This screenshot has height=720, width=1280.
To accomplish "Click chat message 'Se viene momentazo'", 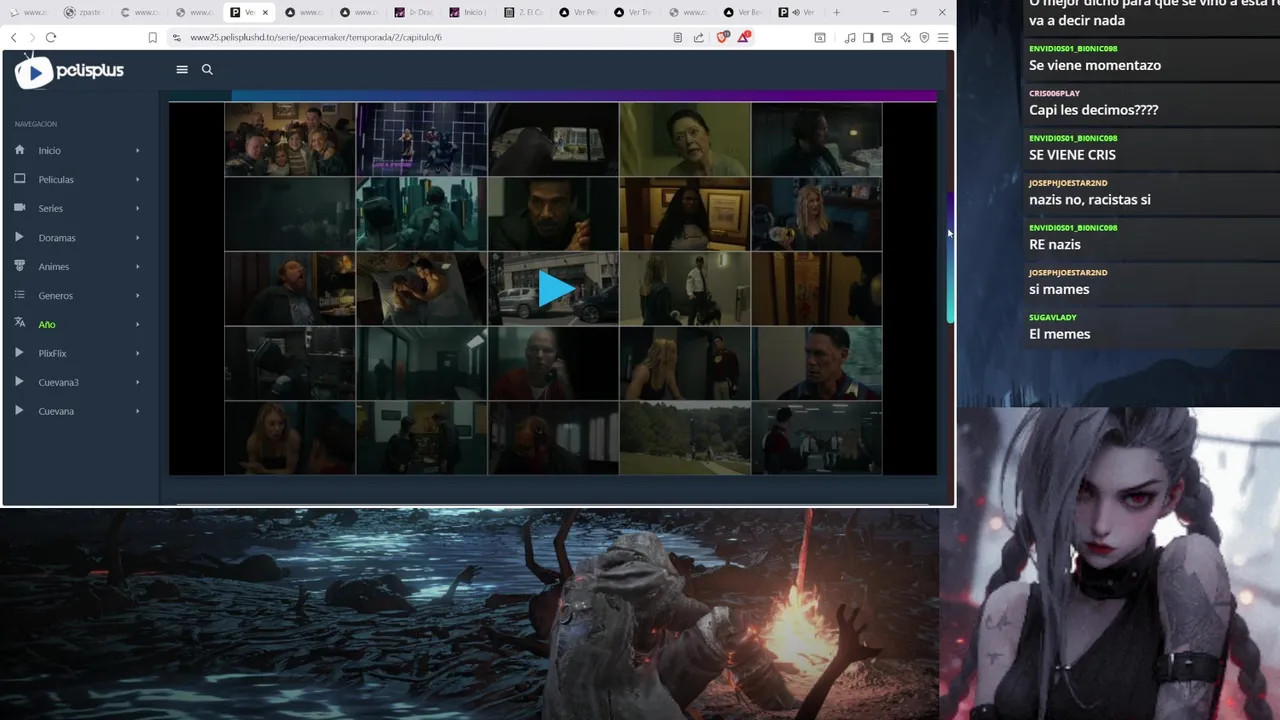I will (x=1095, y=65).
